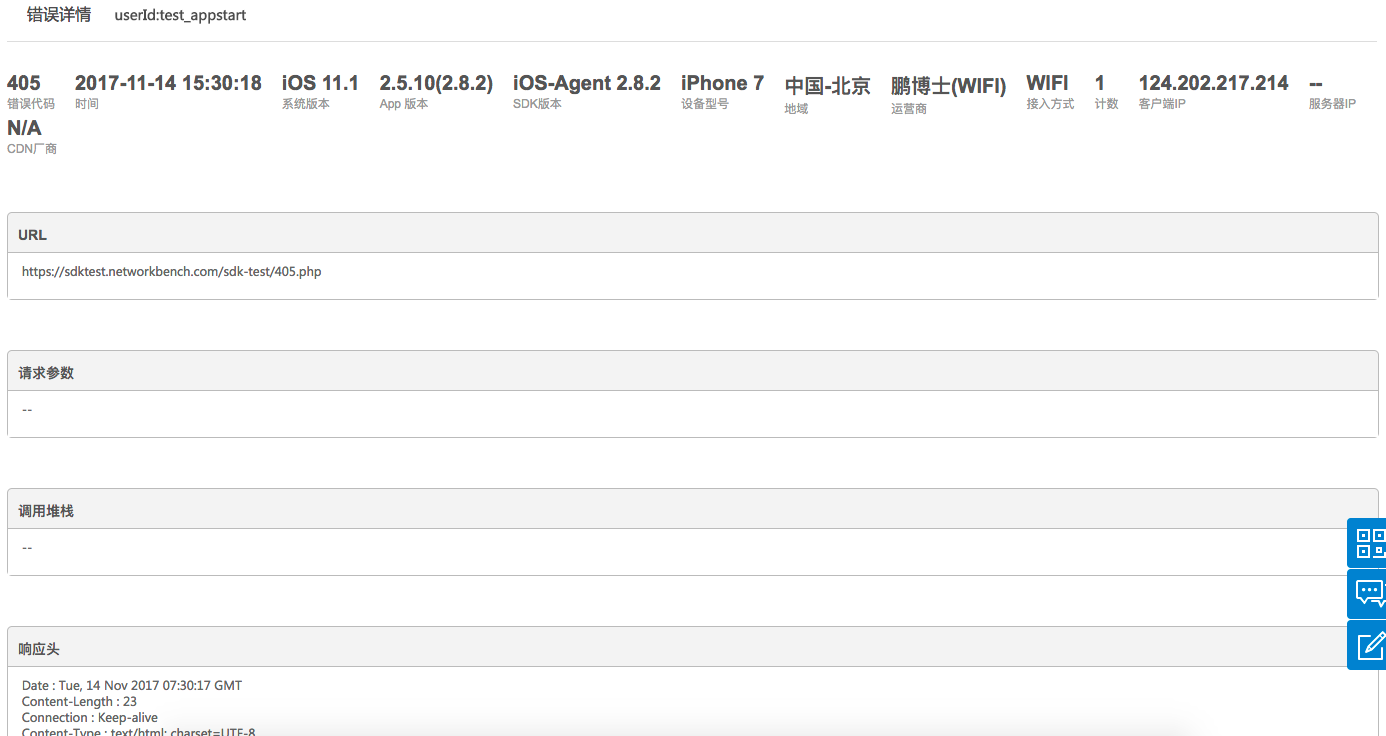Click the iOS-Agent 2.8.2 SDK version
The image size is (1386, 736).
point(586,83)
